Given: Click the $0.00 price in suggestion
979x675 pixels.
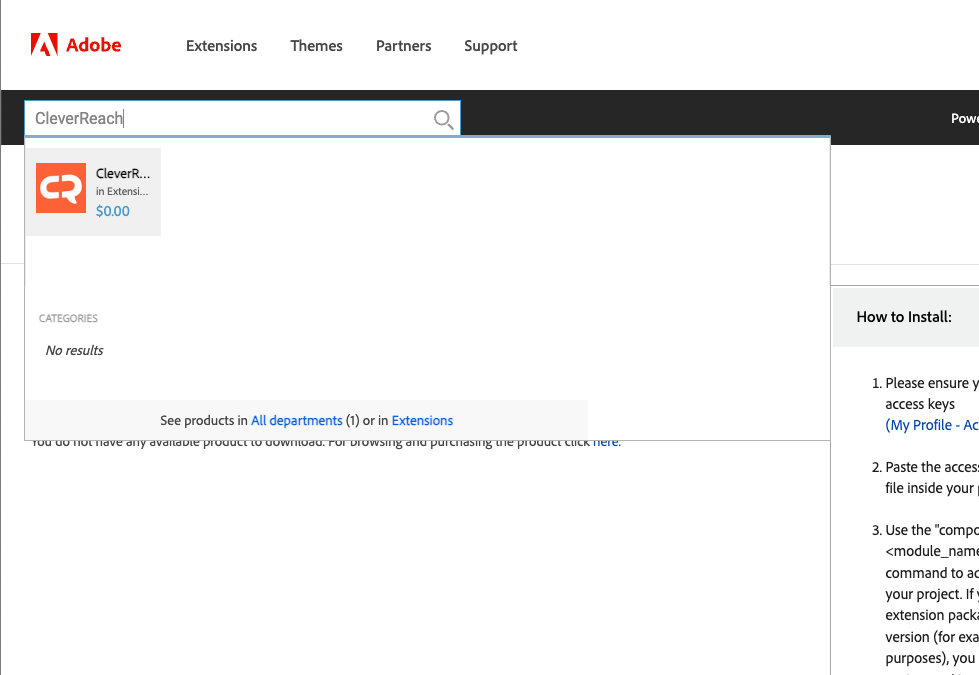Looking at the screenshot, I should (113, 211).
